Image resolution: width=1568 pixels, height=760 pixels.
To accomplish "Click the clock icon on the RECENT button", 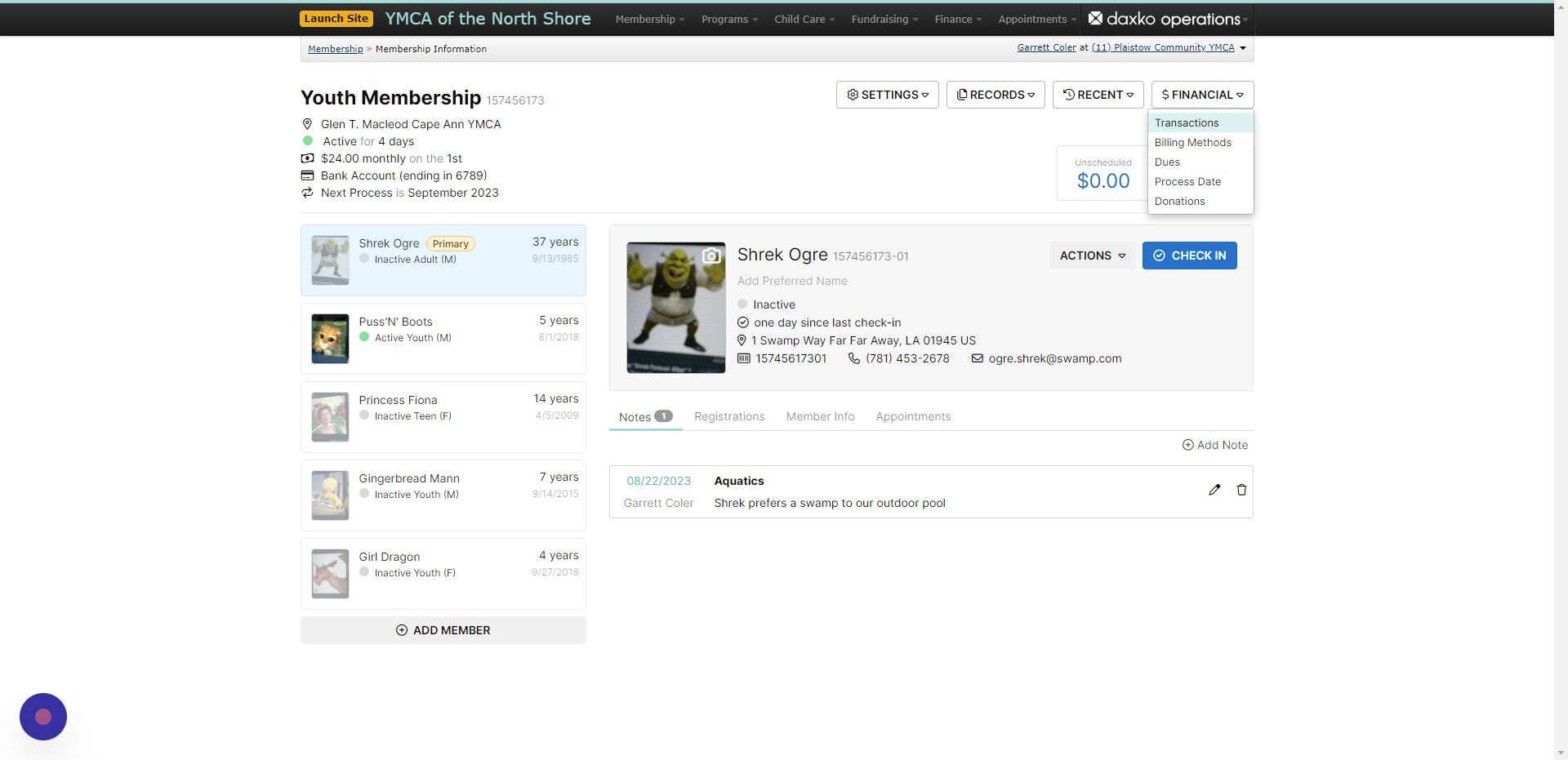I will (x=1070, y=95).
